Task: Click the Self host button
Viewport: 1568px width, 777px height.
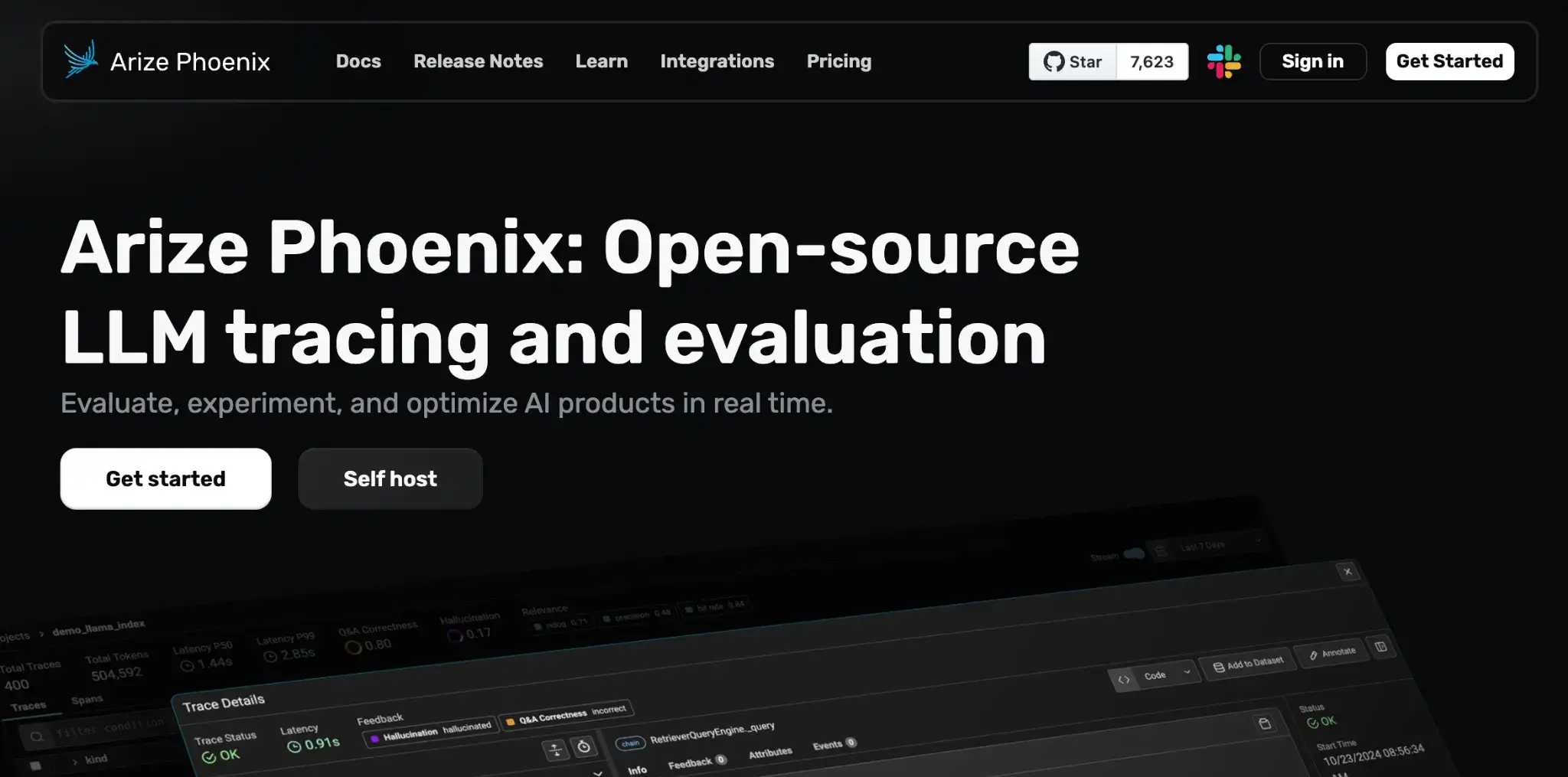Action: coord(390,478)
